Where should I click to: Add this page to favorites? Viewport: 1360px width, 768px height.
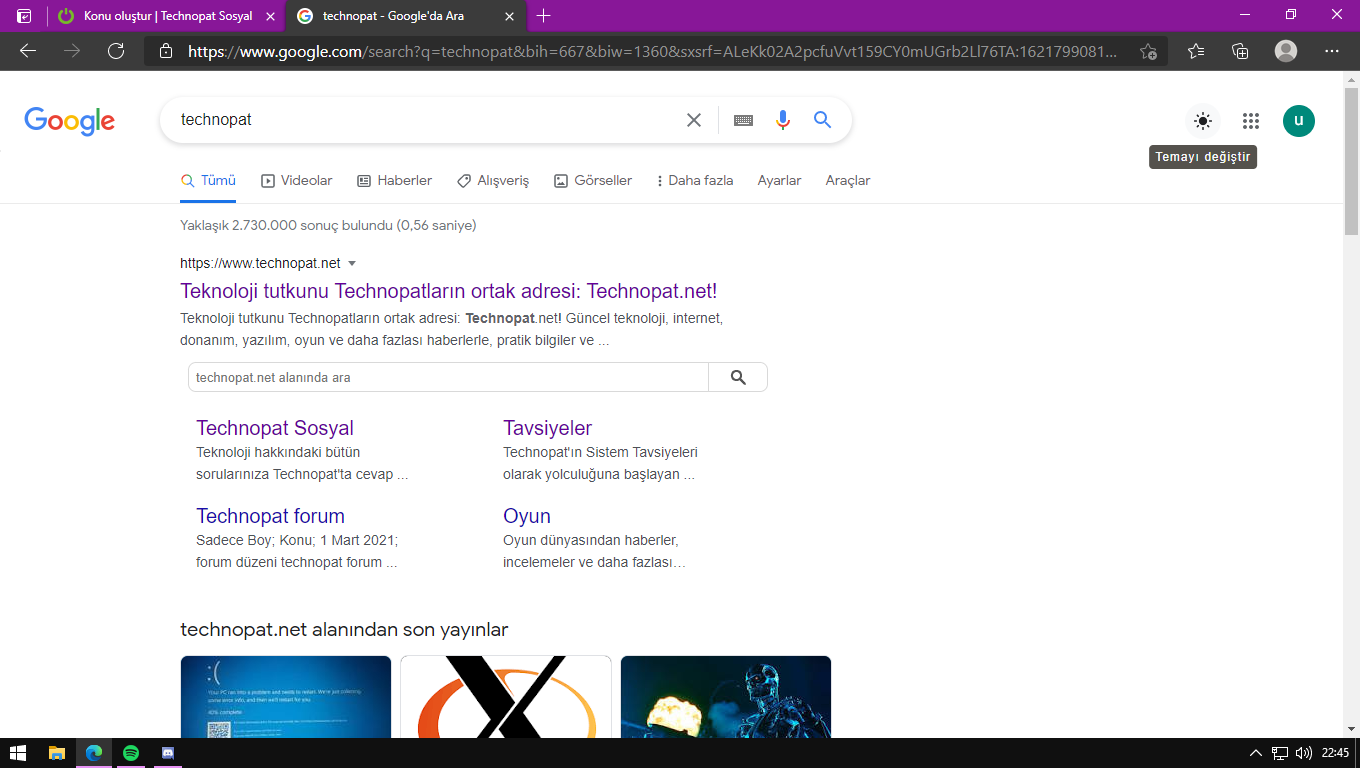click(x=1148, y=51)
